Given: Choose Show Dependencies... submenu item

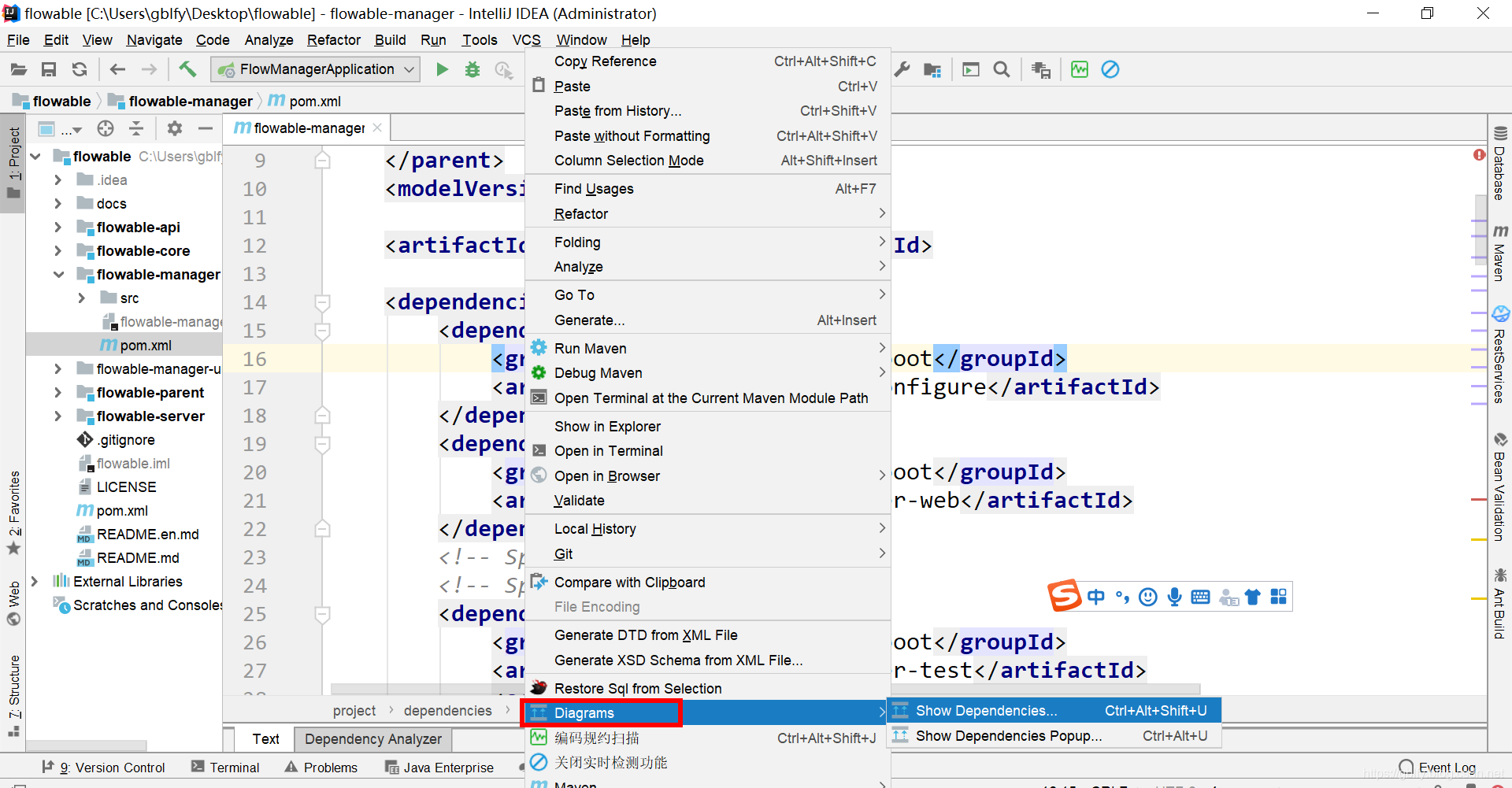Looking at the screenshot, I should tap(1054, 711).
